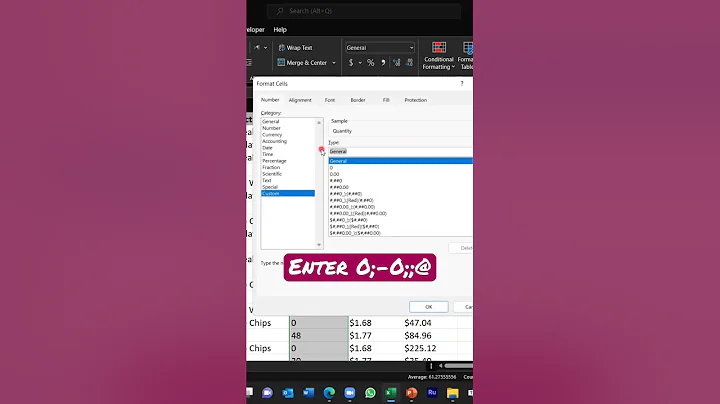
Task: Click the OK button
Action: [428, 307]
